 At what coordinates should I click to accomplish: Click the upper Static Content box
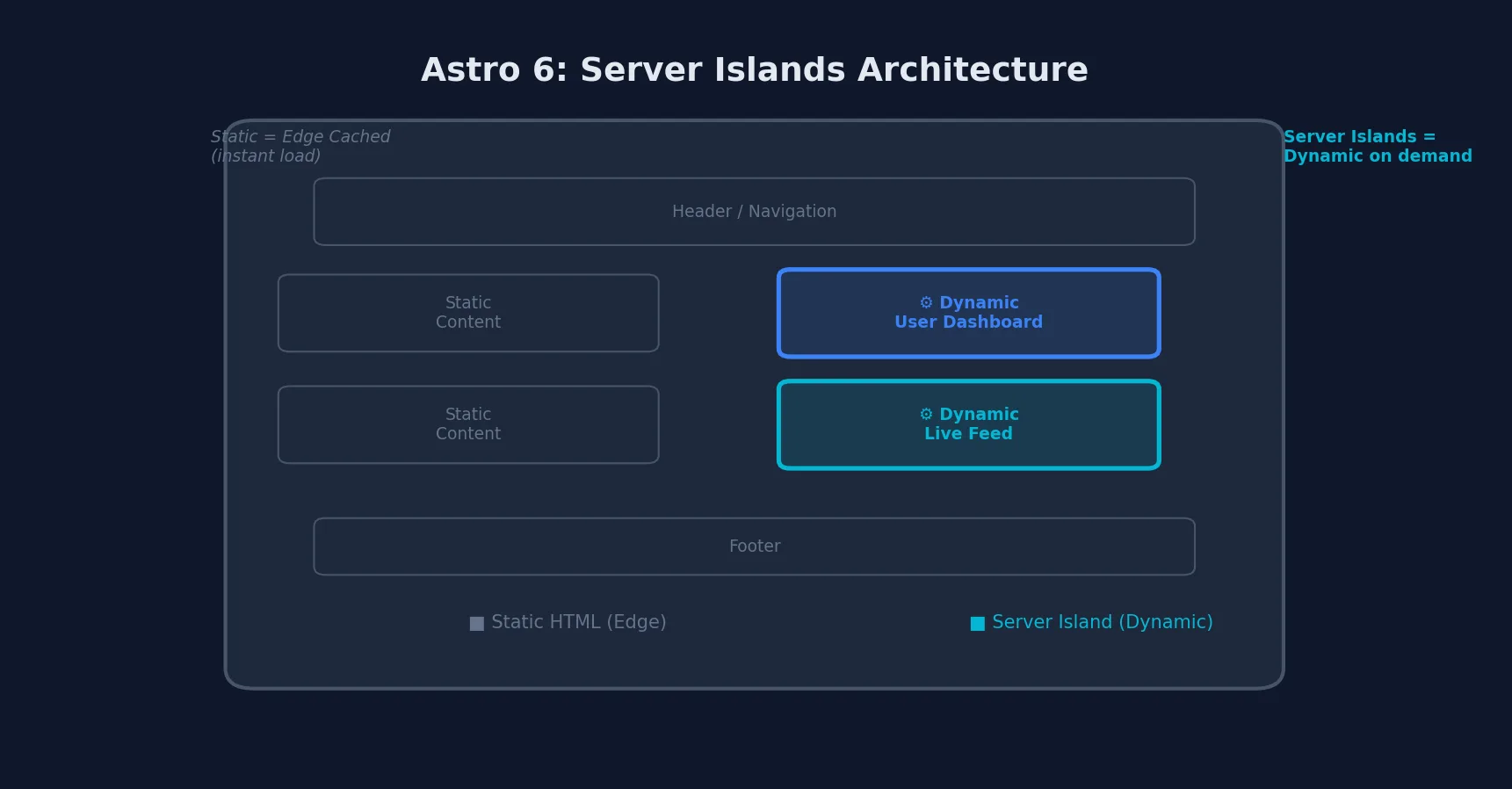coord(468,313)
